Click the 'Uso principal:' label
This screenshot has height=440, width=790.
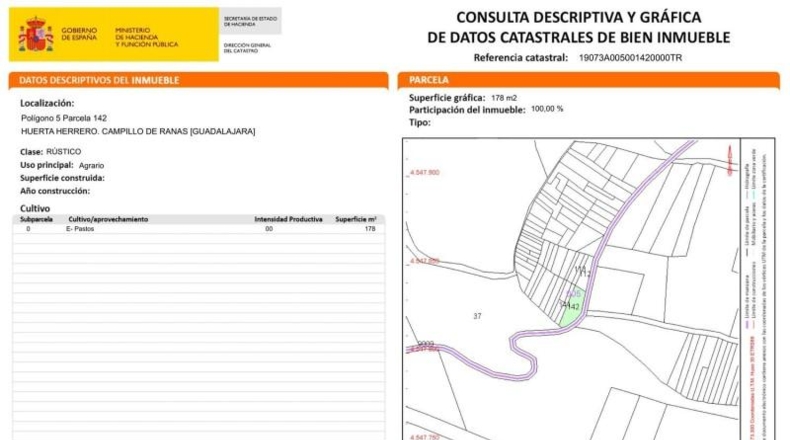point(46,165)
